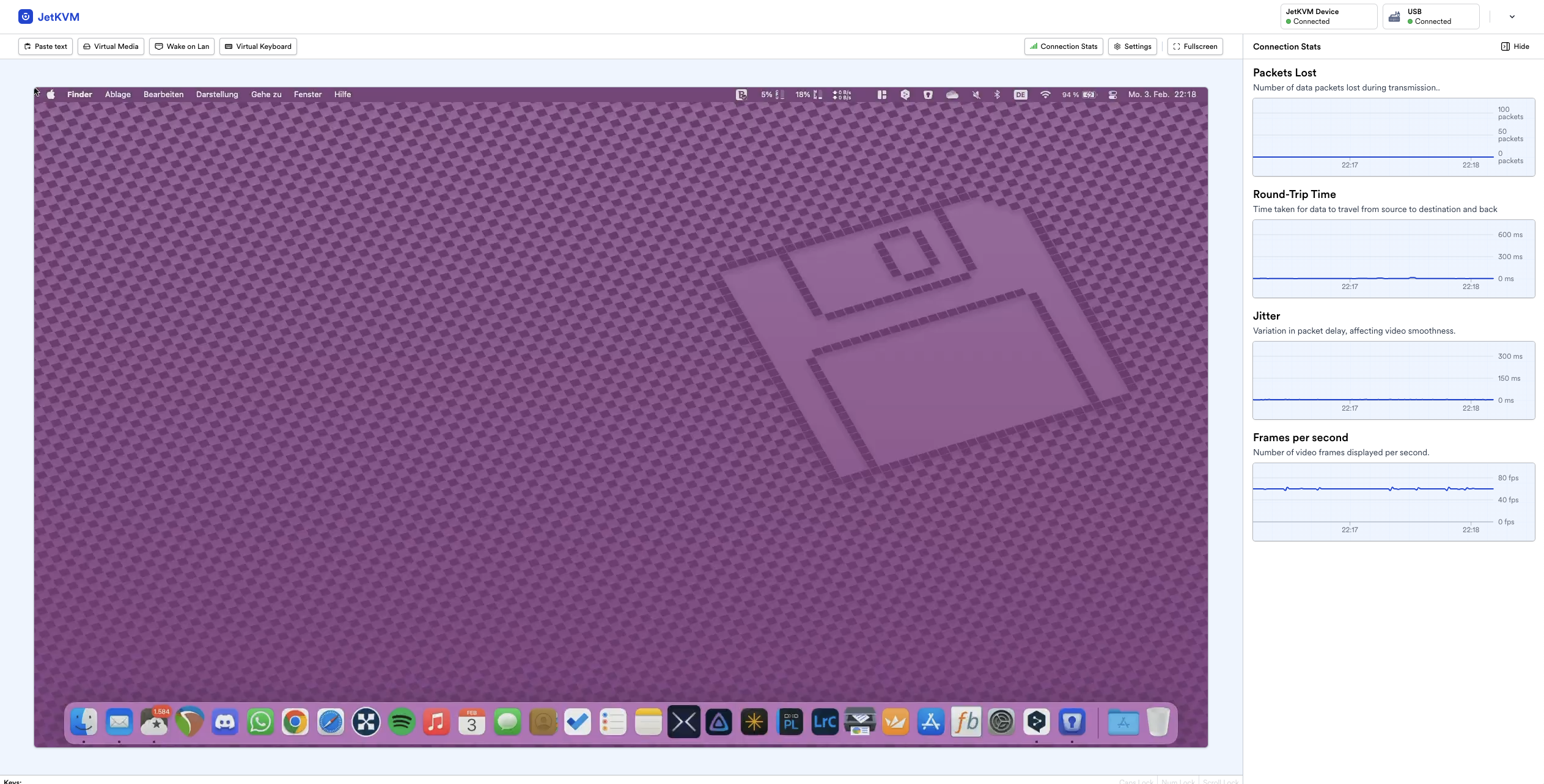Click the Bluetooth icon in the menu bar
Screen dimensions: 1544x784
[997, 95]
